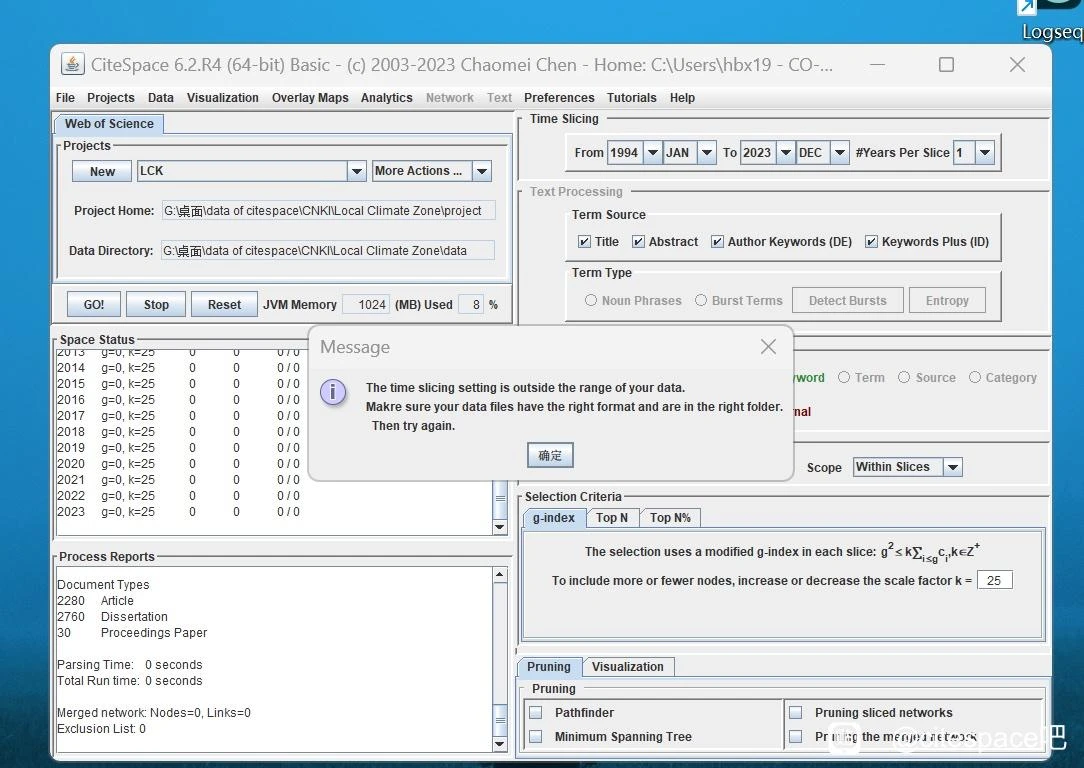Select the Category node type radio button
The width and height of the screenshot is (1084, 768).
click(975, 377)
